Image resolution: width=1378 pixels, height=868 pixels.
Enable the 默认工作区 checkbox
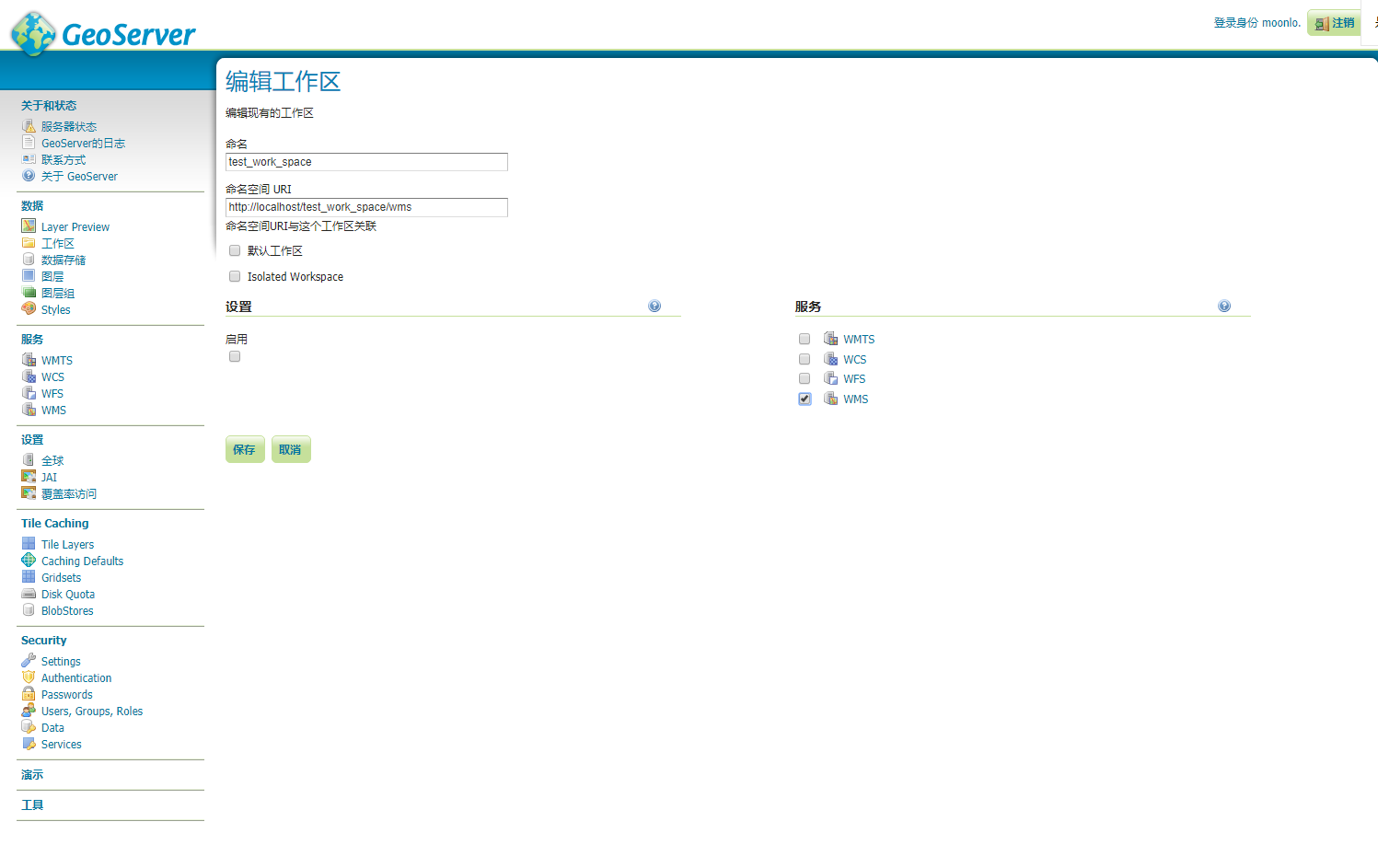(x=234, y=249)
